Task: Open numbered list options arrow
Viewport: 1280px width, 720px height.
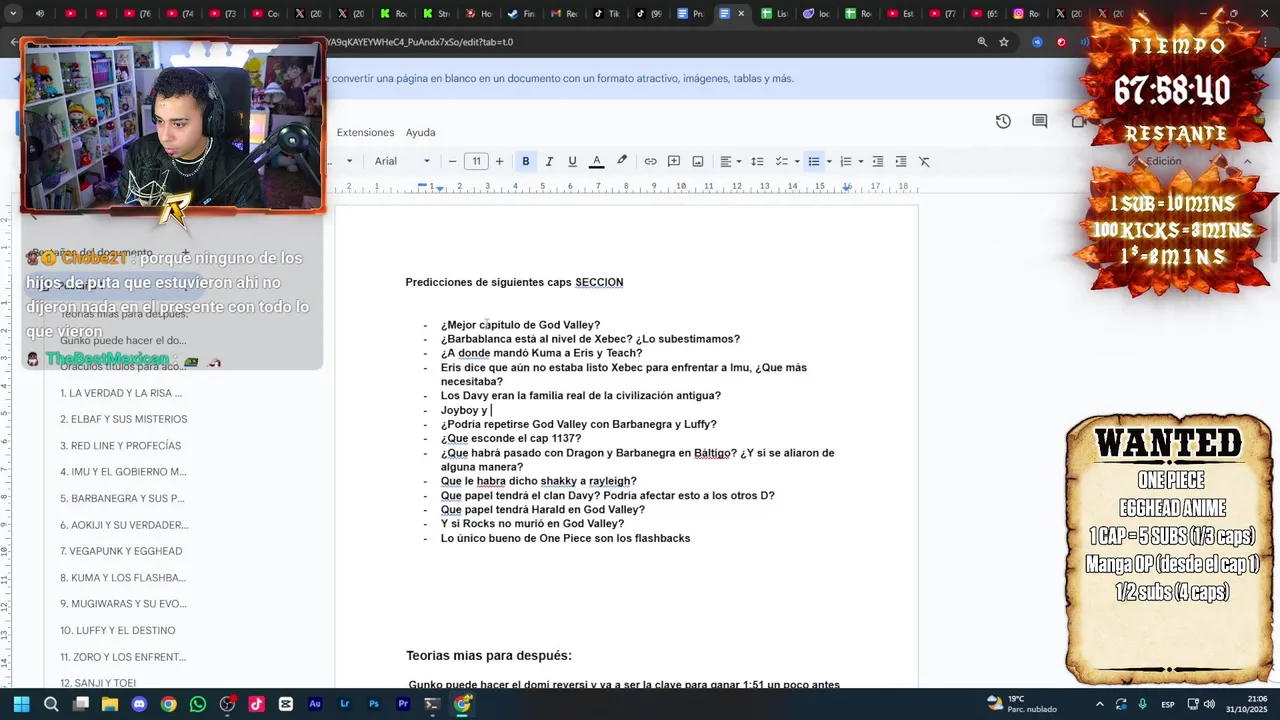Action: pyautogui.click(x=861, y=161)
